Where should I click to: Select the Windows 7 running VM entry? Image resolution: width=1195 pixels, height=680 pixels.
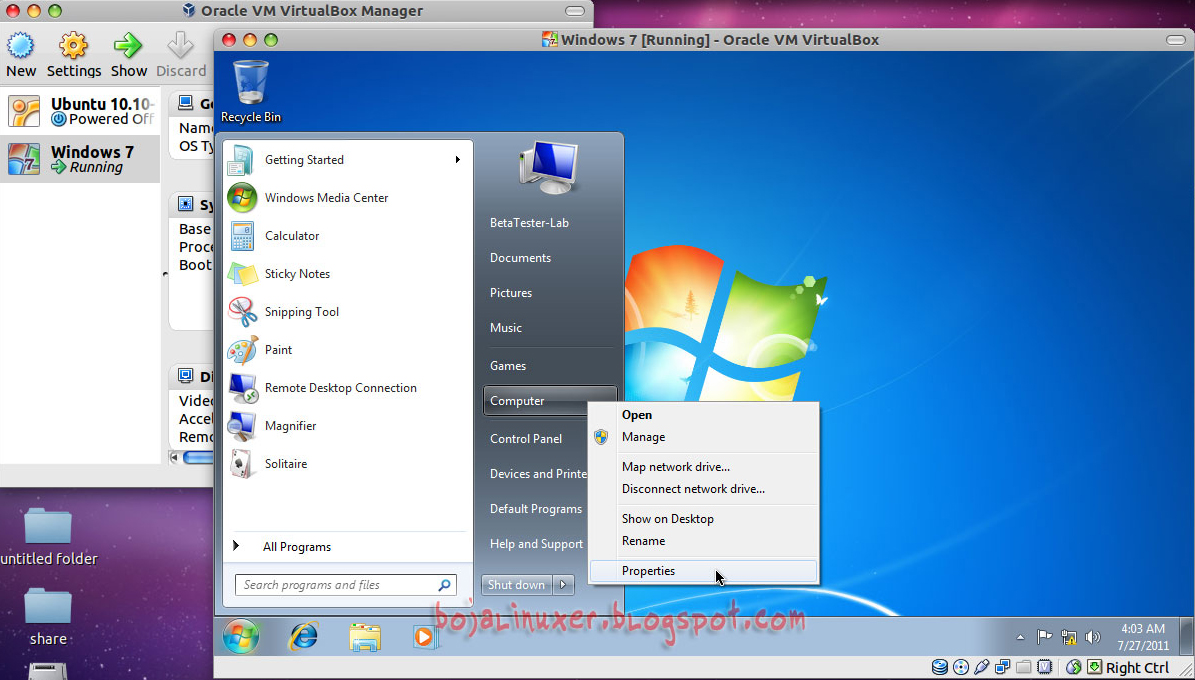coord(80,159)
